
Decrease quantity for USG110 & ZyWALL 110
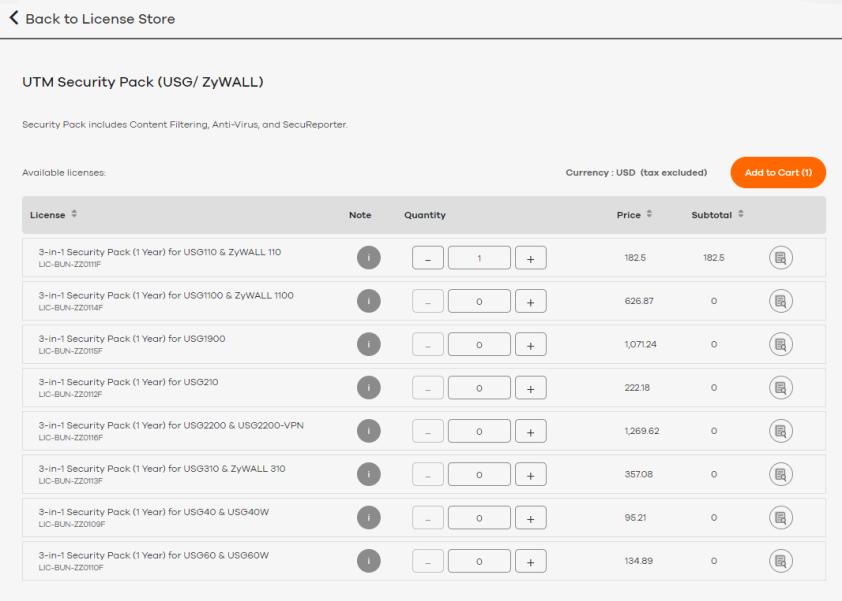(x=428, y=258)
